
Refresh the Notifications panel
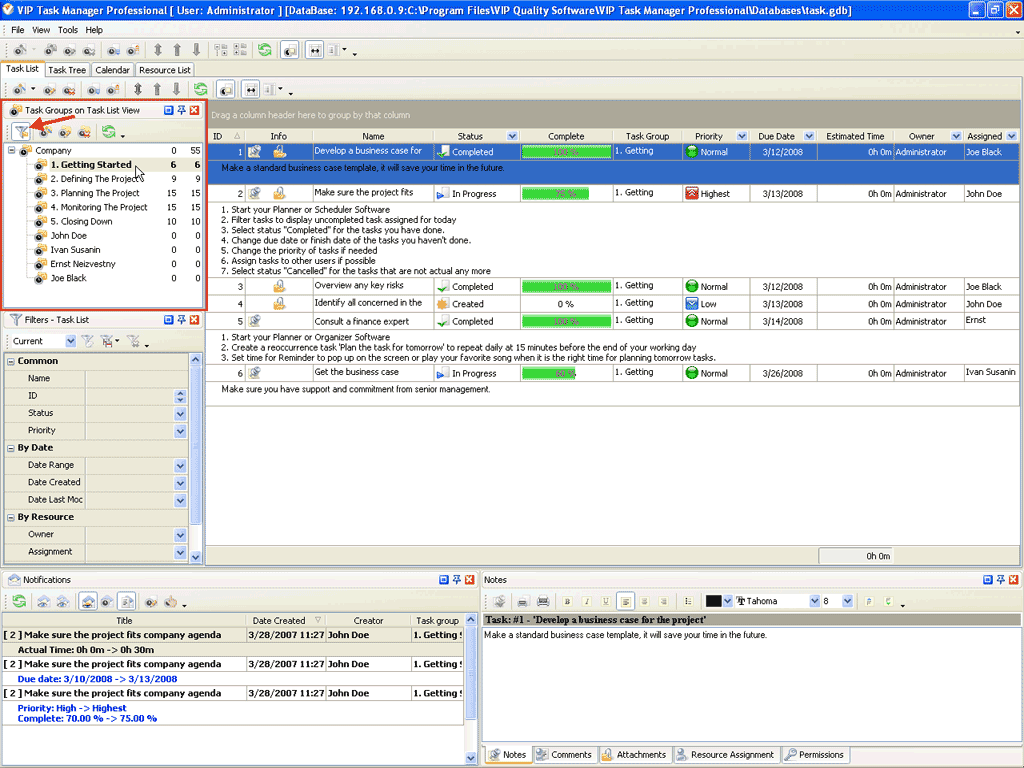[x=20, y=601]
